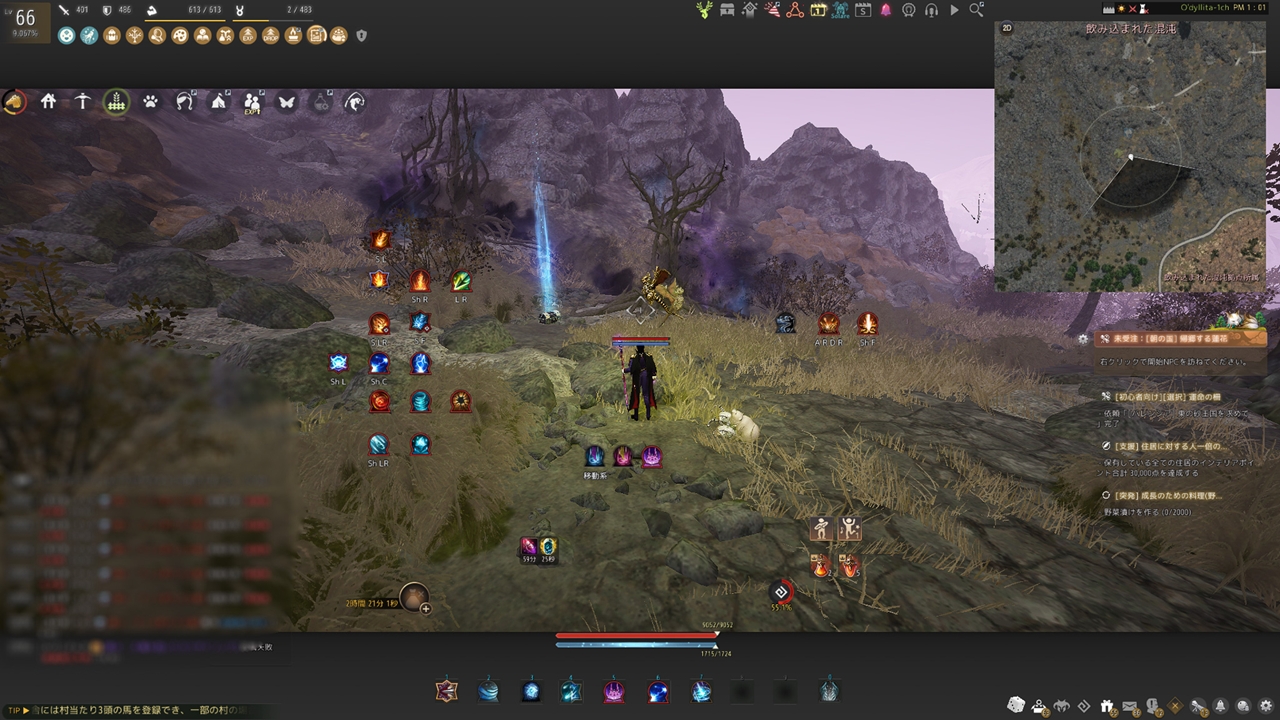Click the bottom-bar grey bell icon
The image size is (1280, 720).
point(1220,706)
